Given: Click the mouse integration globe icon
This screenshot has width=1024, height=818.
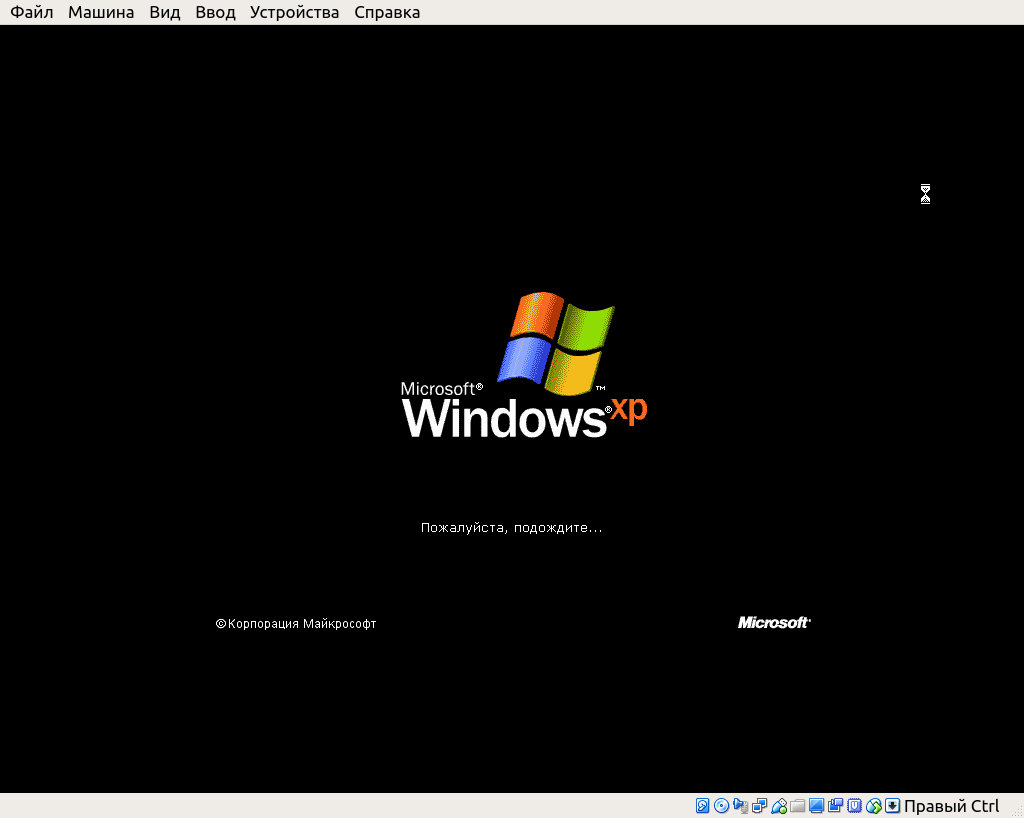Looking at the screenshot, I should [874, 806].
